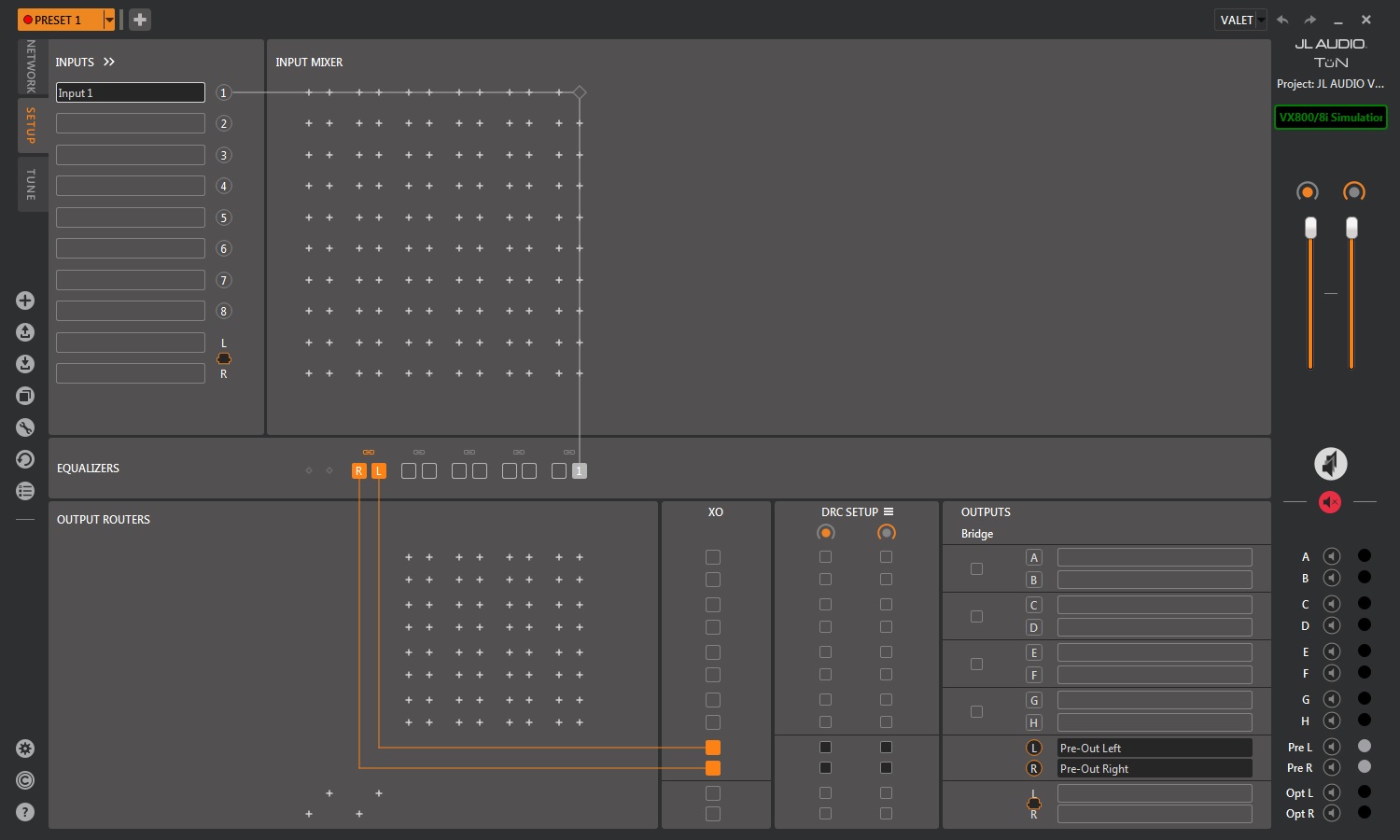This screenshot has height=840, width=1400.
Task: Switch to the NETWORK tab
Action: click(31, 66)
